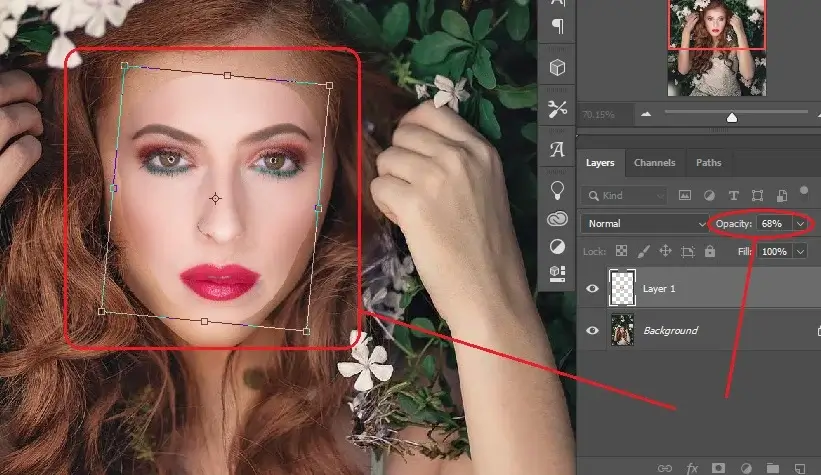Select the Background layer thumbnail
The width and height of the screenshot is (821, 475).
623,330
